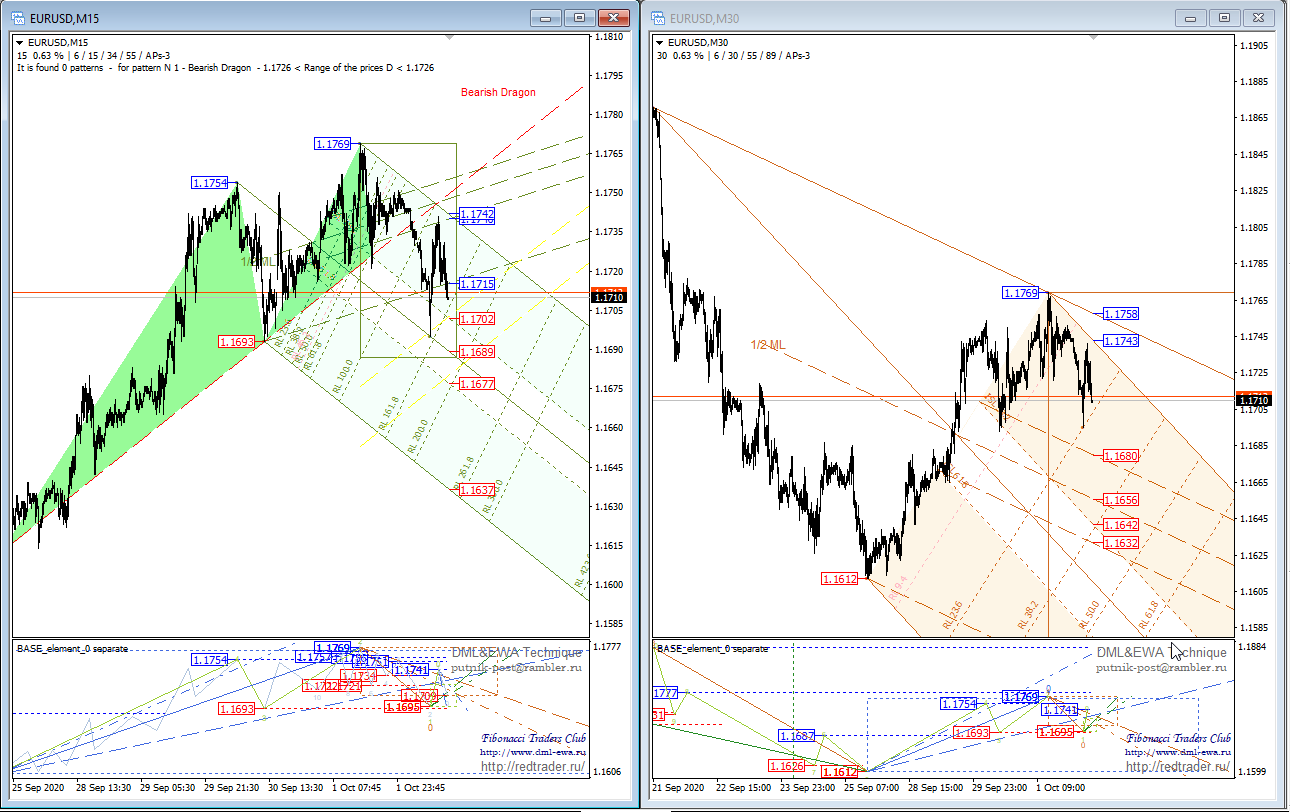Maximize the EURUSD,M15 chart window
Image resolution: width=1290 pixels, height=812 pixels.
[578, 17]
